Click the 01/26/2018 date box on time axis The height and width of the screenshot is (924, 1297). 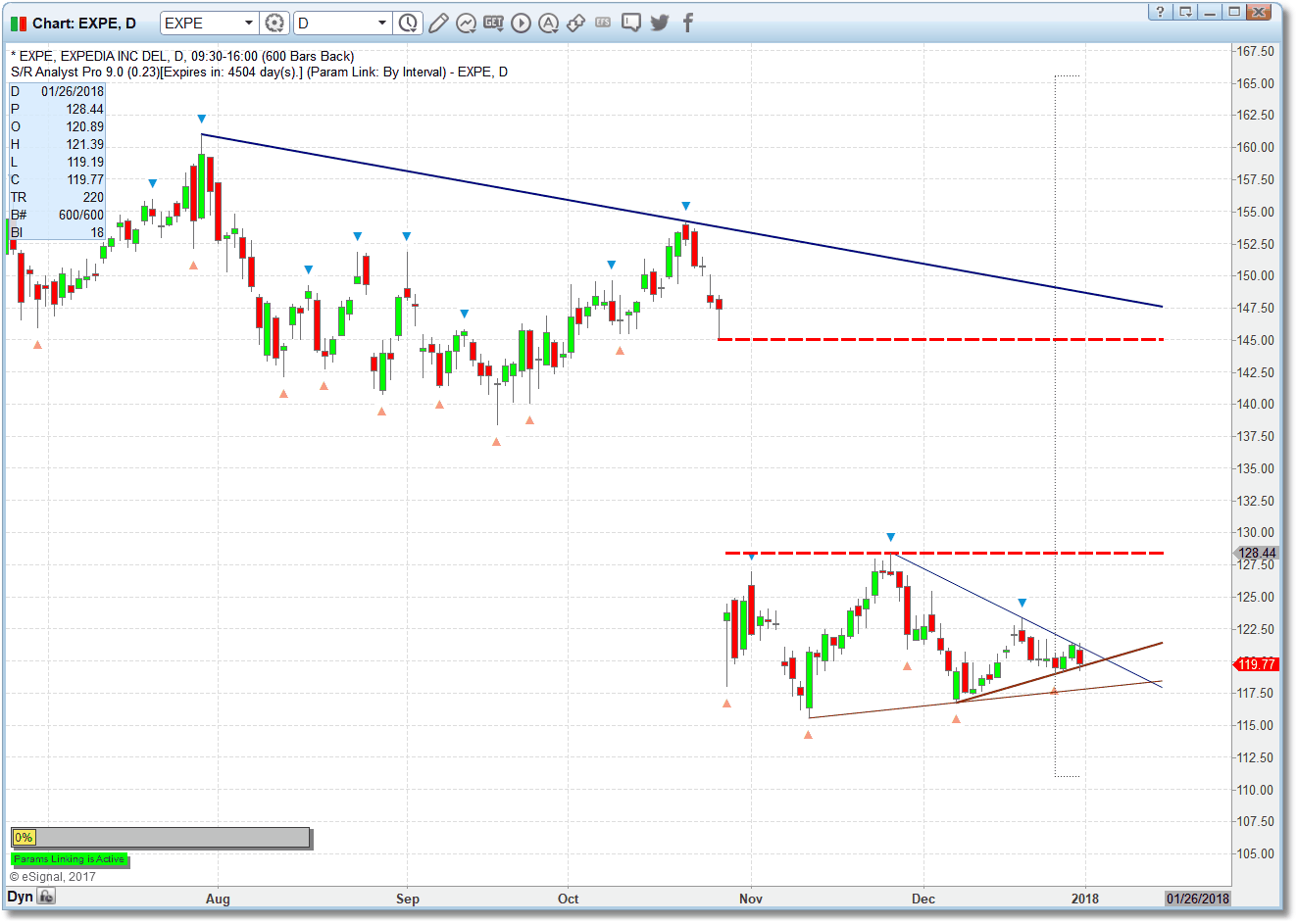pyautogui.click(x=1197, y=899)
